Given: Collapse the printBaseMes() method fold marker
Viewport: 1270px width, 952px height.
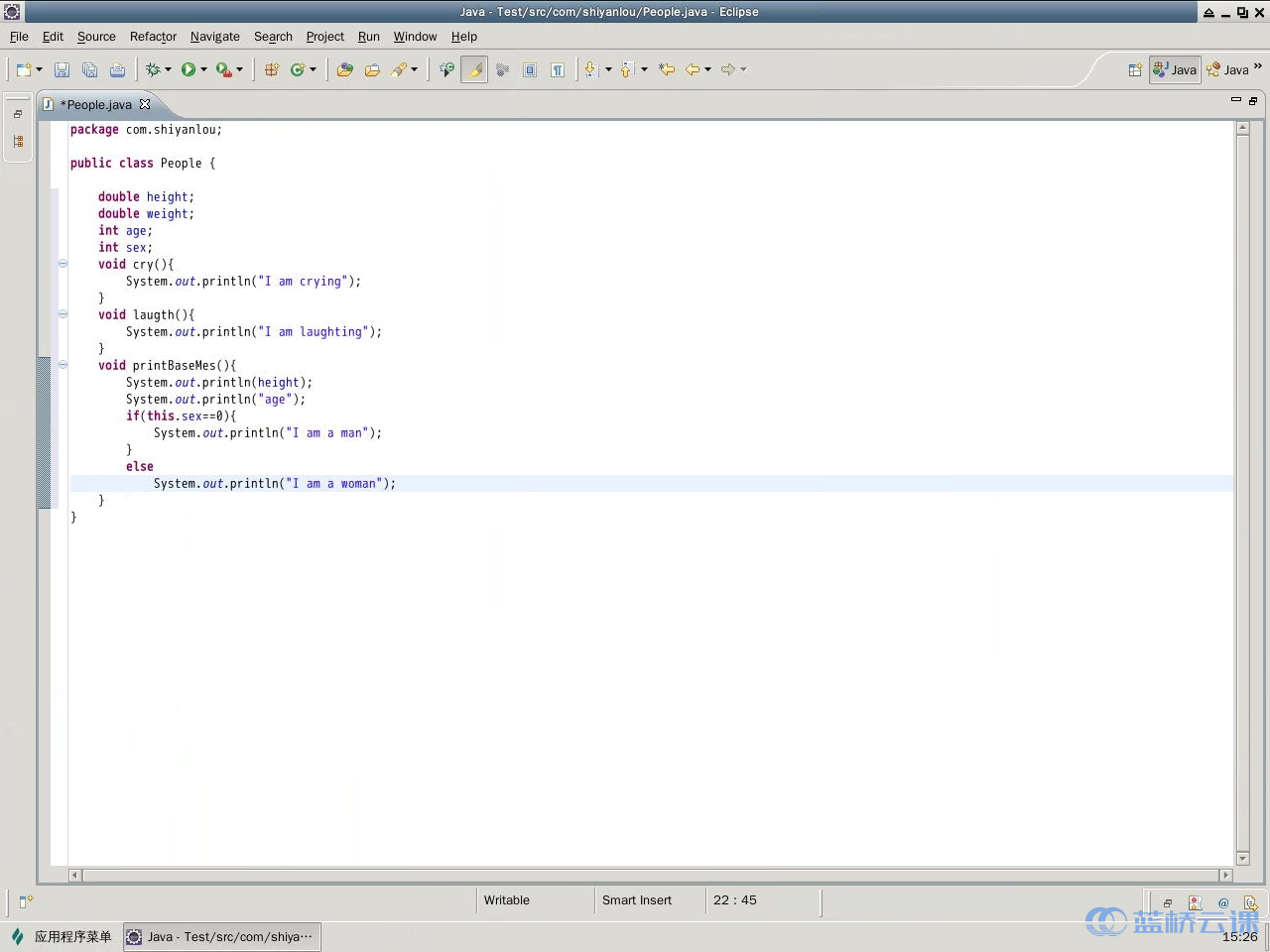Looking at the screenshot, I should click(x=63, y=365).
